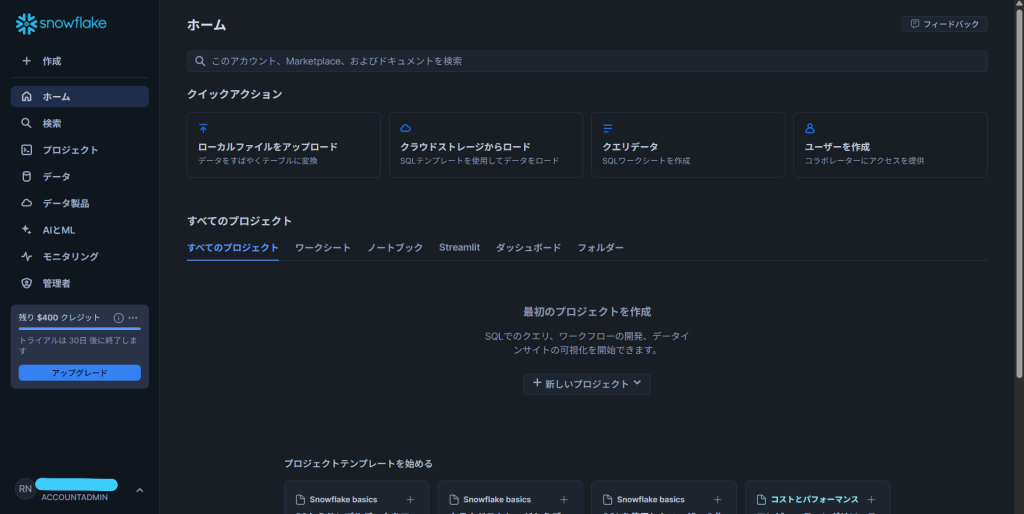Click the plus icon next to 作成
1024x514 pixels.
(x=26, y=61)
